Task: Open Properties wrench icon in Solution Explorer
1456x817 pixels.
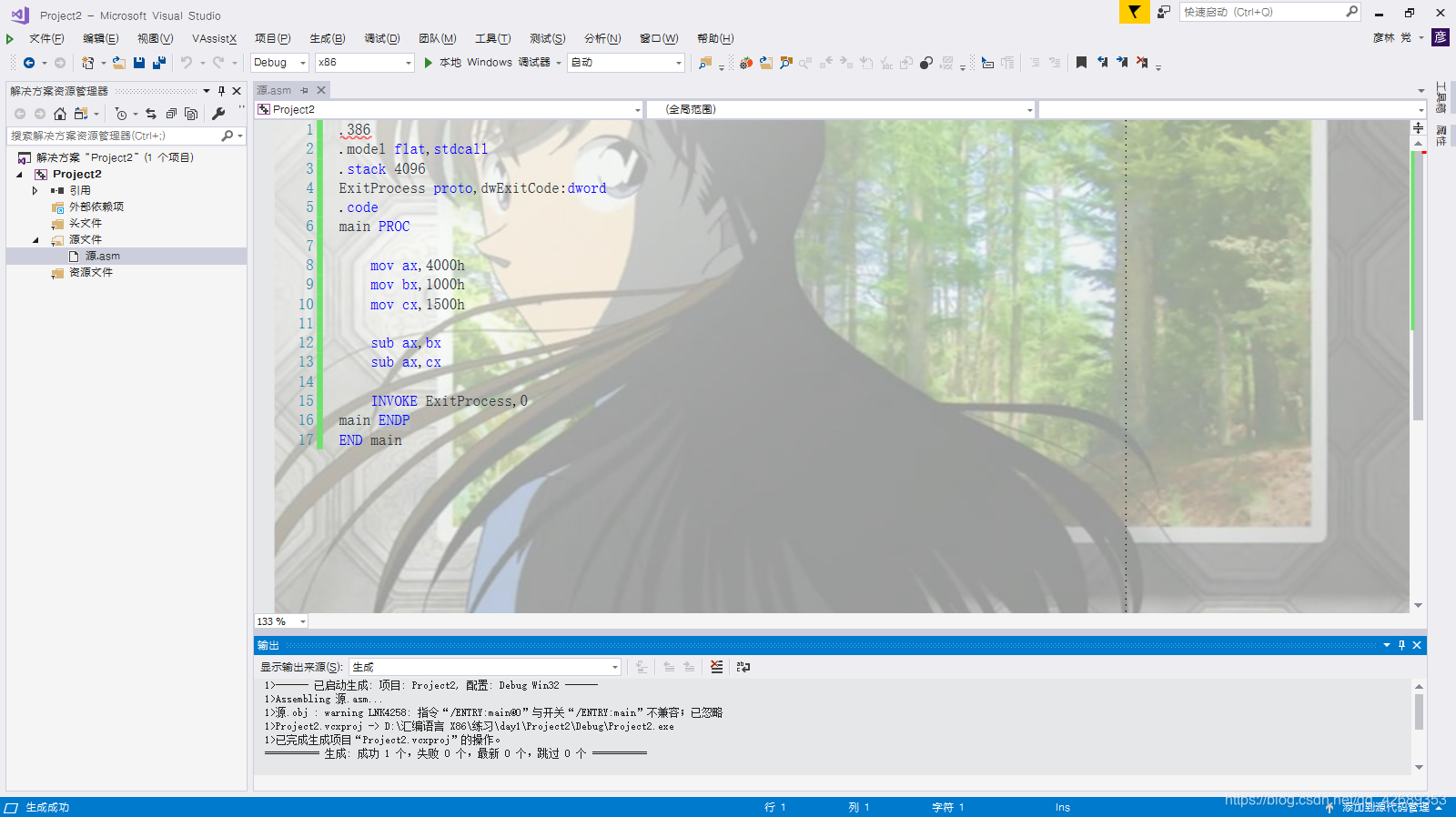Action: (x=218, y=114)
